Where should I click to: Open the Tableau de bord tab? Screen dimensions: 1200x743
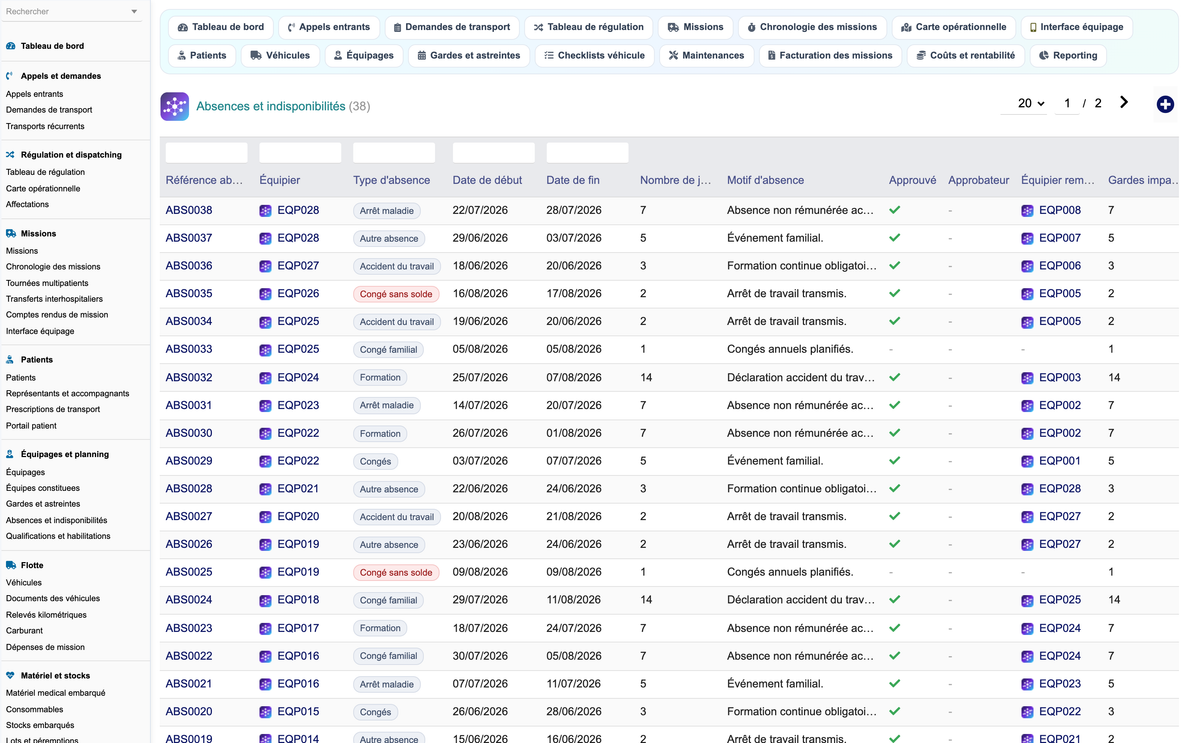(220, 27)
